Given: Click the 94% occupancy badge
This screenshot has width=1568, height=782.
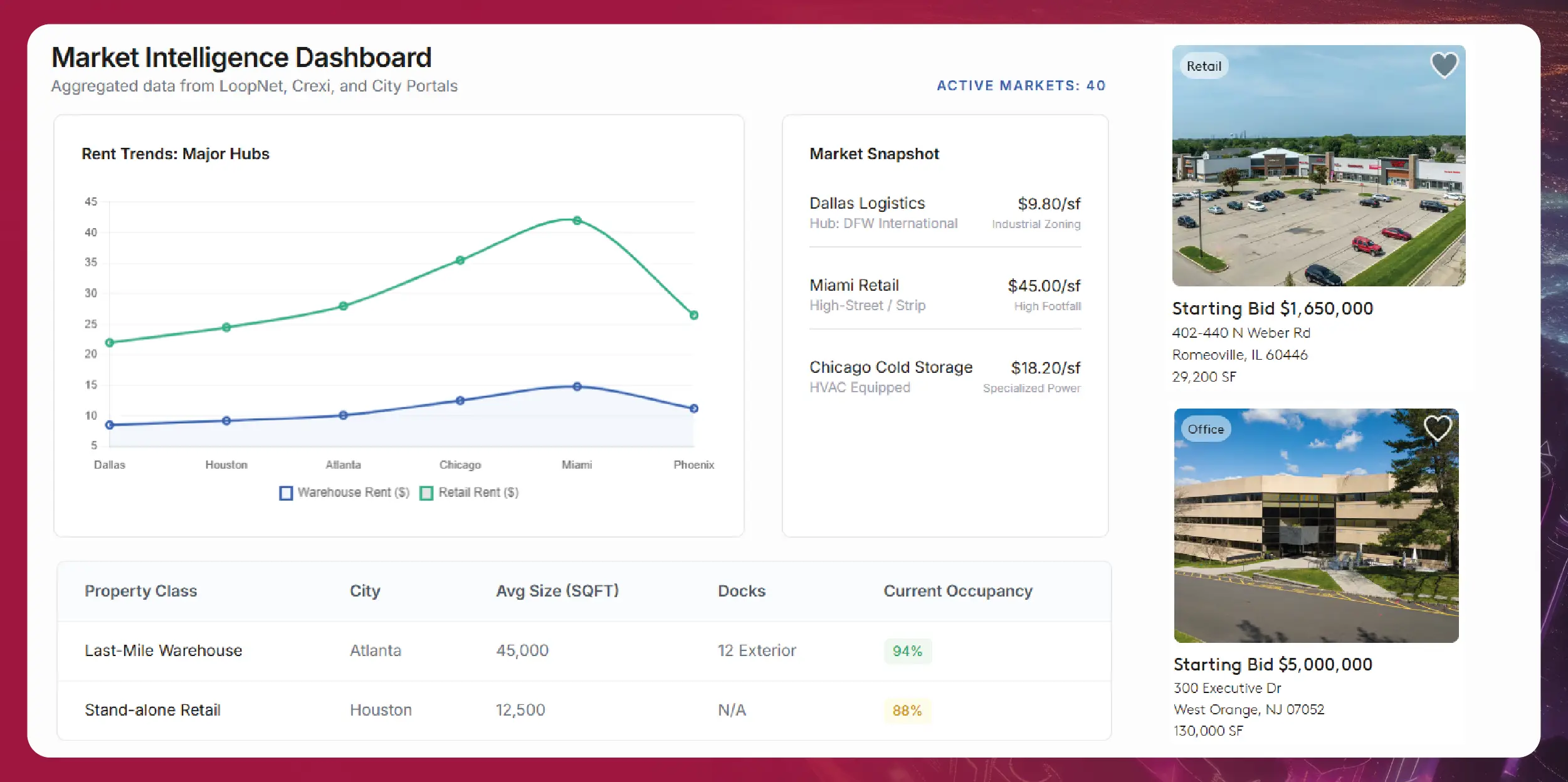Looking at the screenshot, I should pyautogui.click(x=907, y=651).
